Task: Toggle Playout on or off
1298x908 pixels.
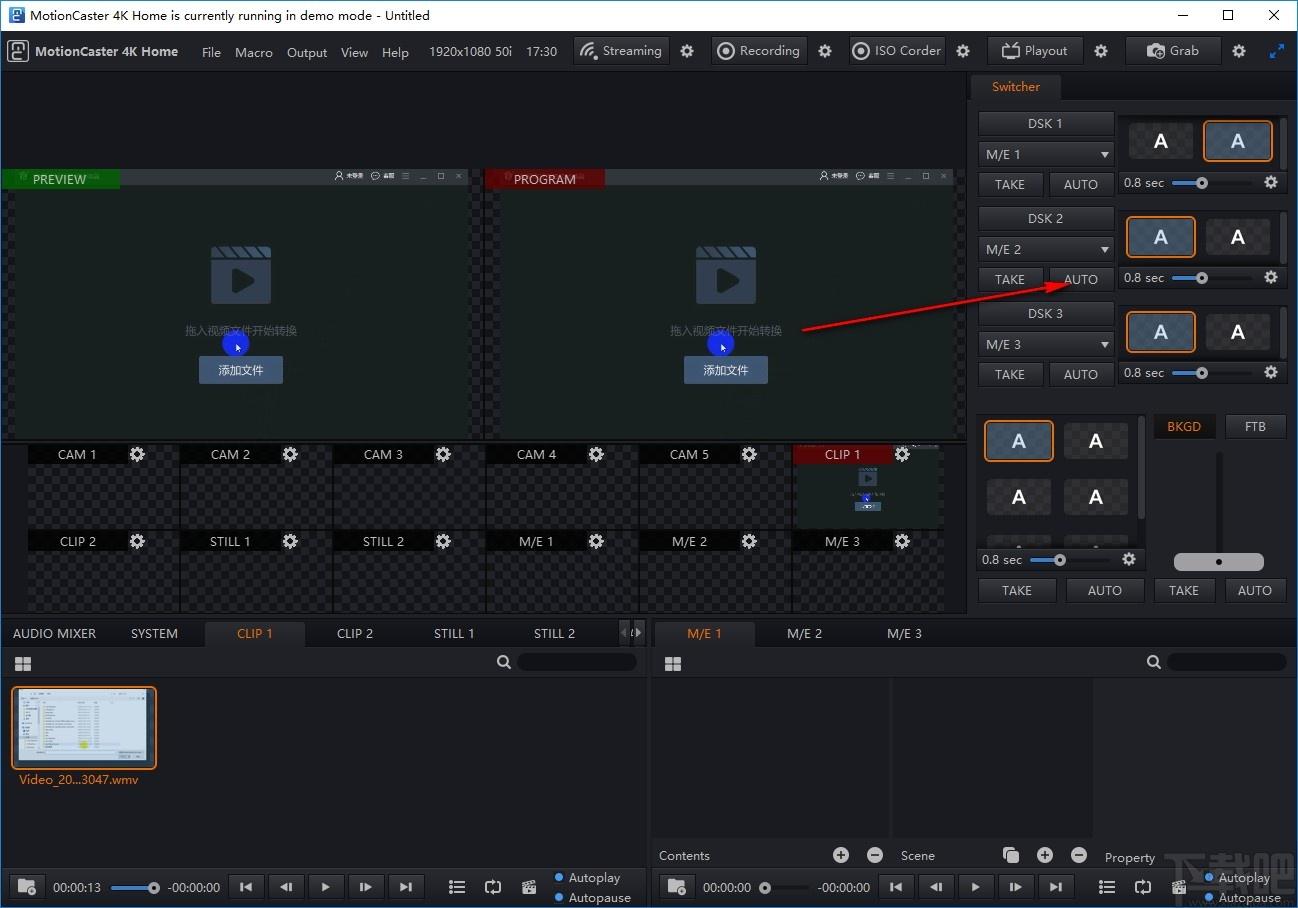Action: [1035, 51]
